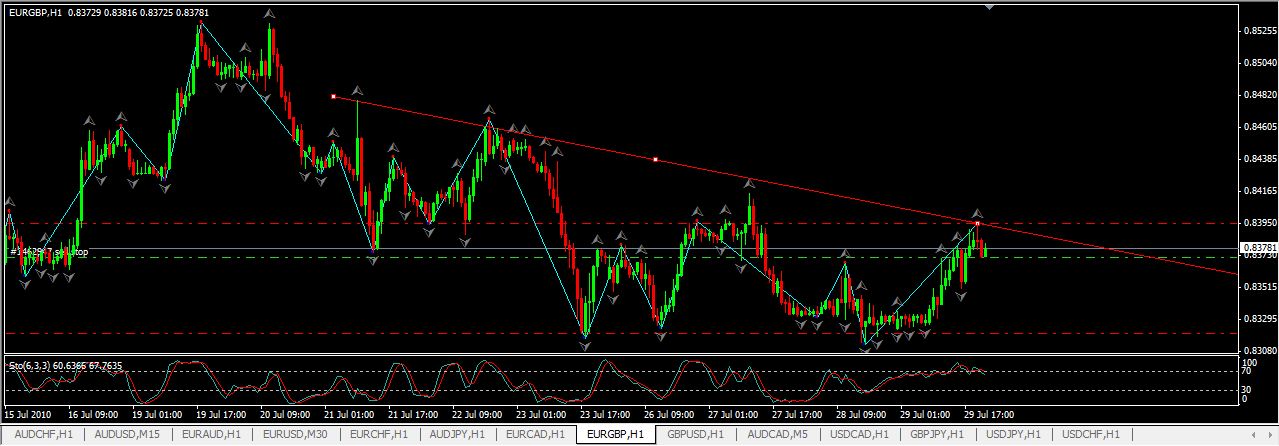The width and height of the screenshot is (1279, 446).
Task: Click the right tab-scroll arrow
Action: coord(1270,435)
